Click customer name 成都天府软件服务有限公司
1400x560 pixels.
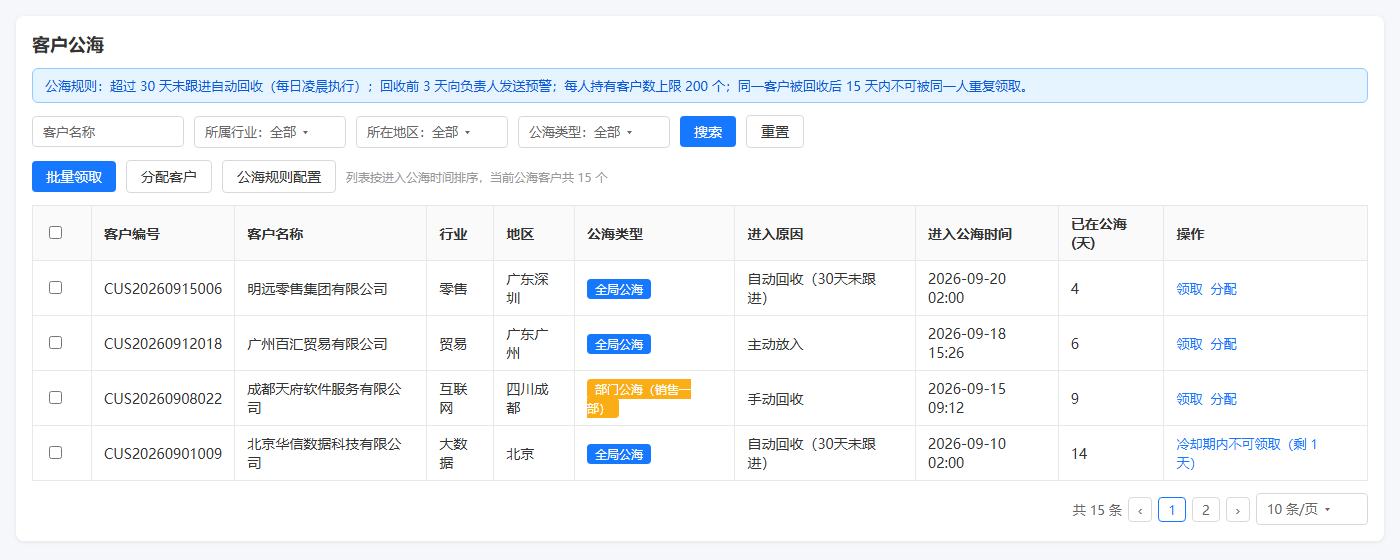[x=324, y=399]
